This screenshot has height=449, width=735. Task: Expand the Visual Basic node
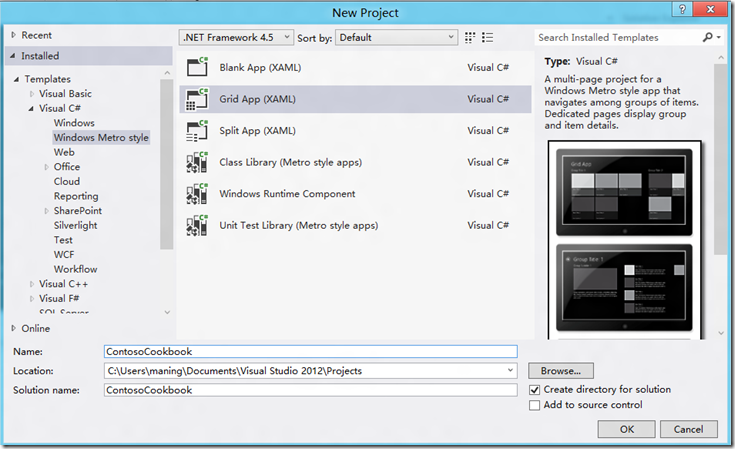click(32, 94)
